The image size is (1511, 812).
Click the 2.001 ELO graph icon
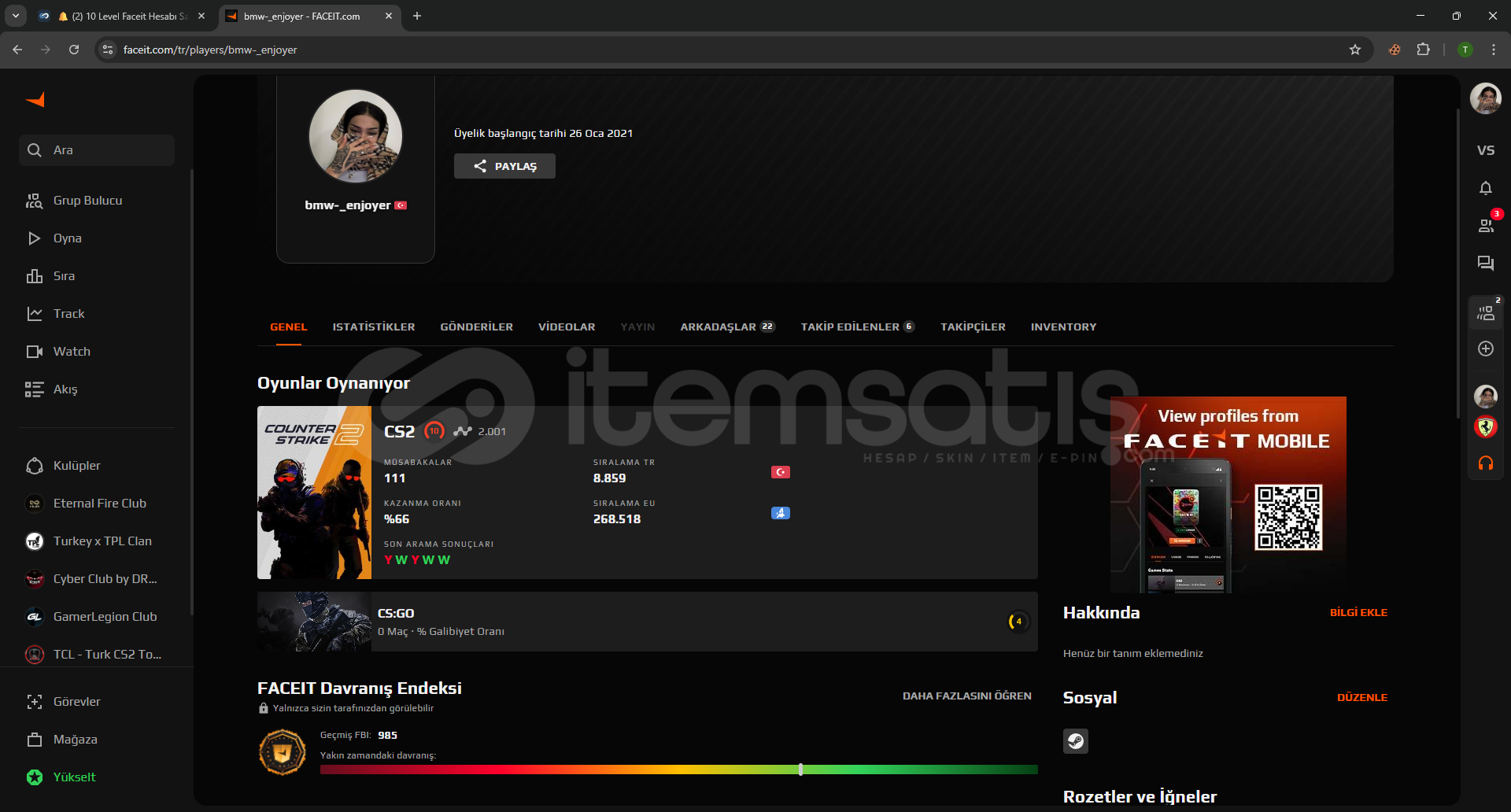tap(462, 431)
